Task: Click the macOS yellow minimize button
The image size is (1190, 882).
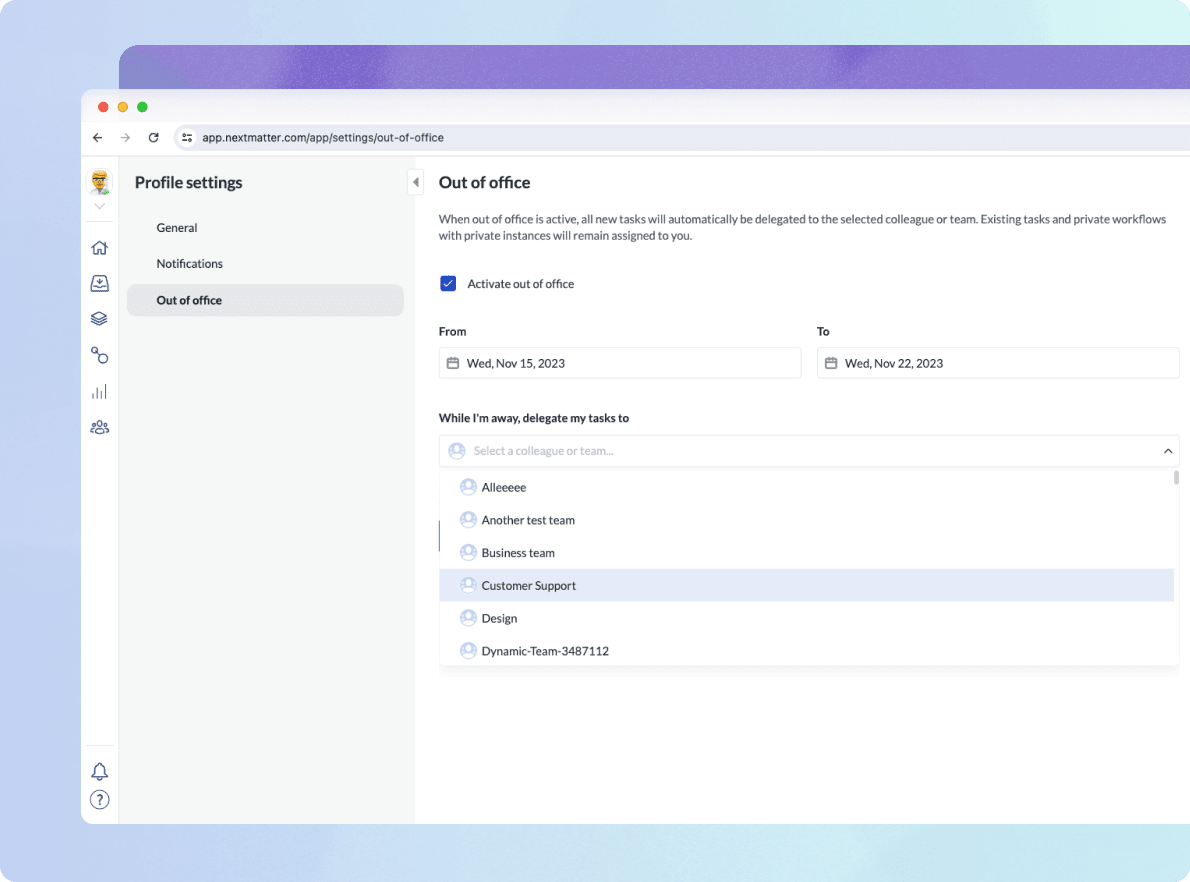Action: point(123,107)
